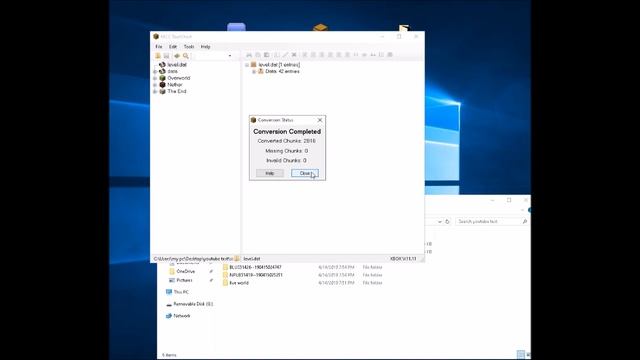Viewport: 640px width, 360px height.
Task: Open Pictures in Explorer sidebar
Action: tap(184, 280)
